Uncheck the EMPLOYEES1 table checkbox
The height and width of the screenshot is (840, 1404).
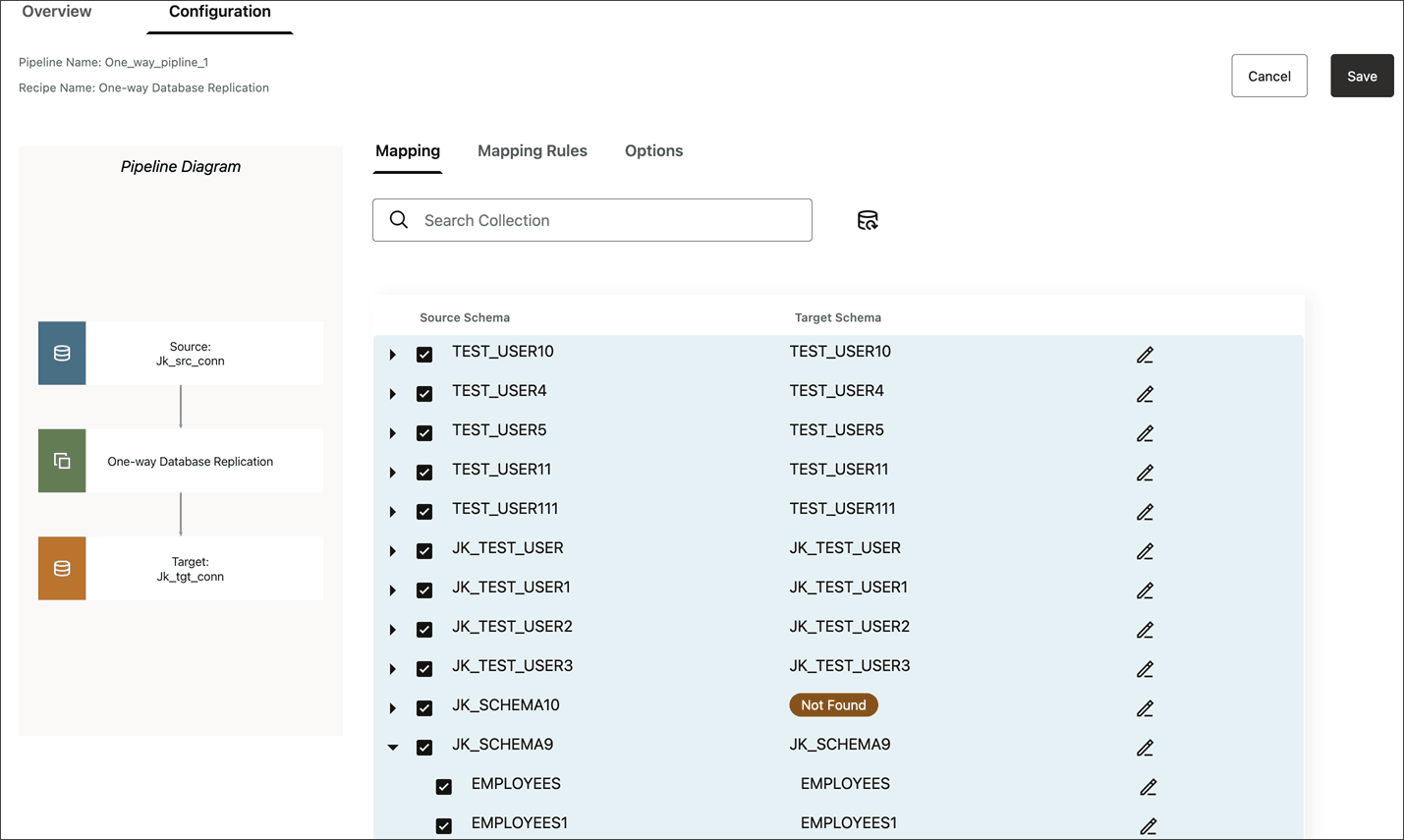(x=443, y=825)
